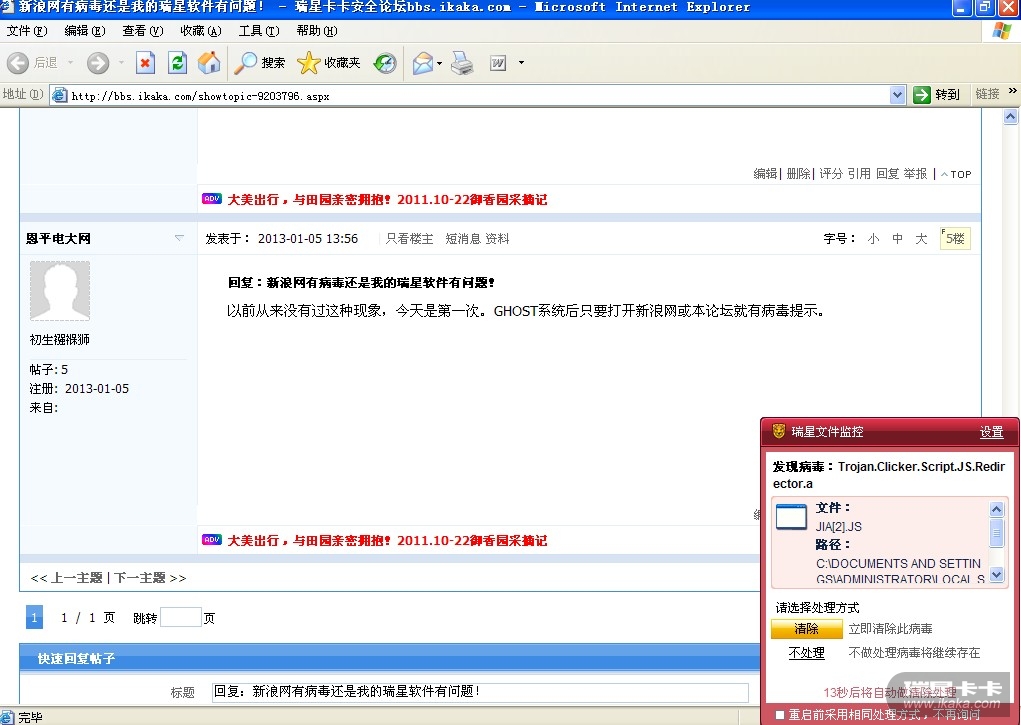Click popup file list scrollbar thumb
The height and width of the screenshot is (725, 1021).
point(996,533)
